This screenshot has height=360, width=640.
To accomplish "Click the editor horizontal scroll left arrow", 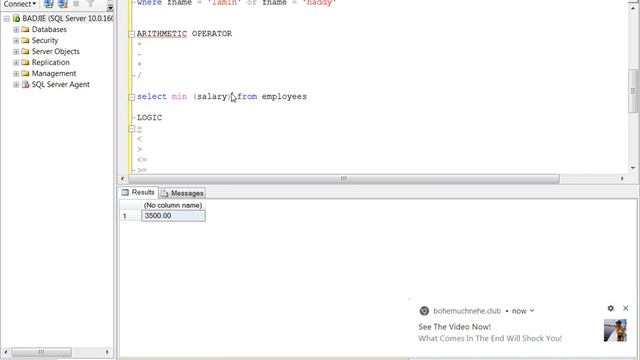I will [x=122, y=179].
